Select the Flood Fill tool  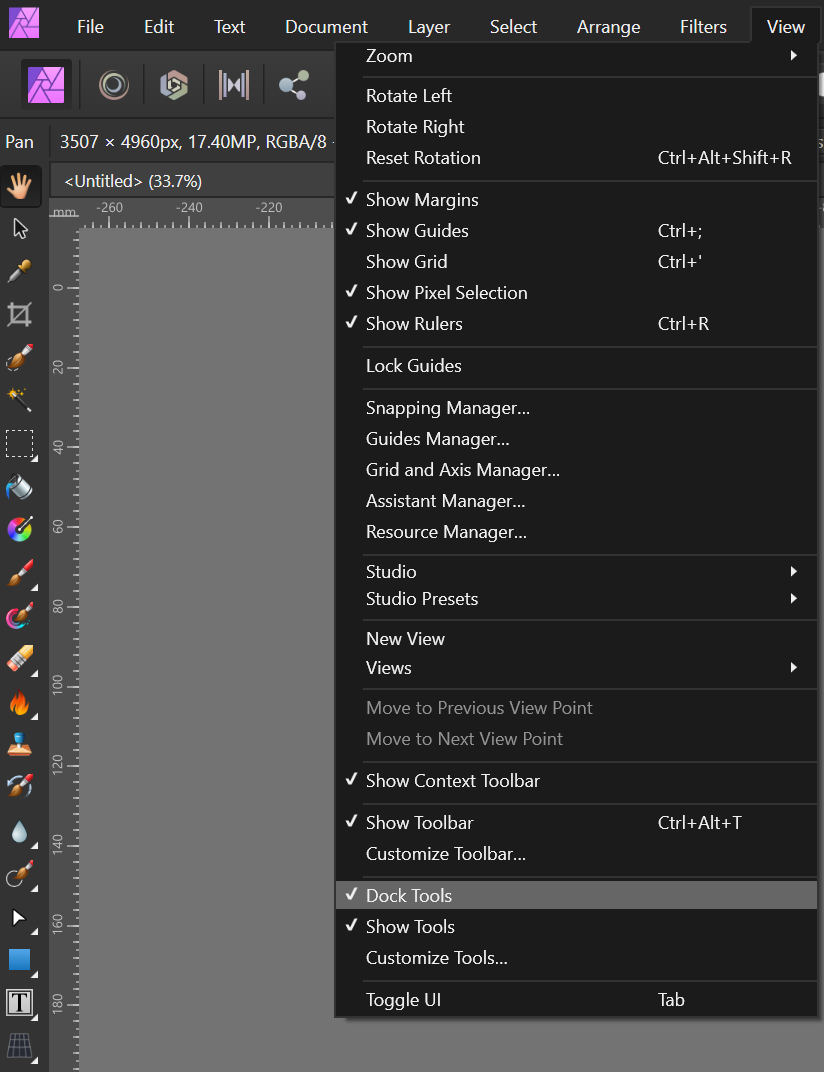(20, 487)
